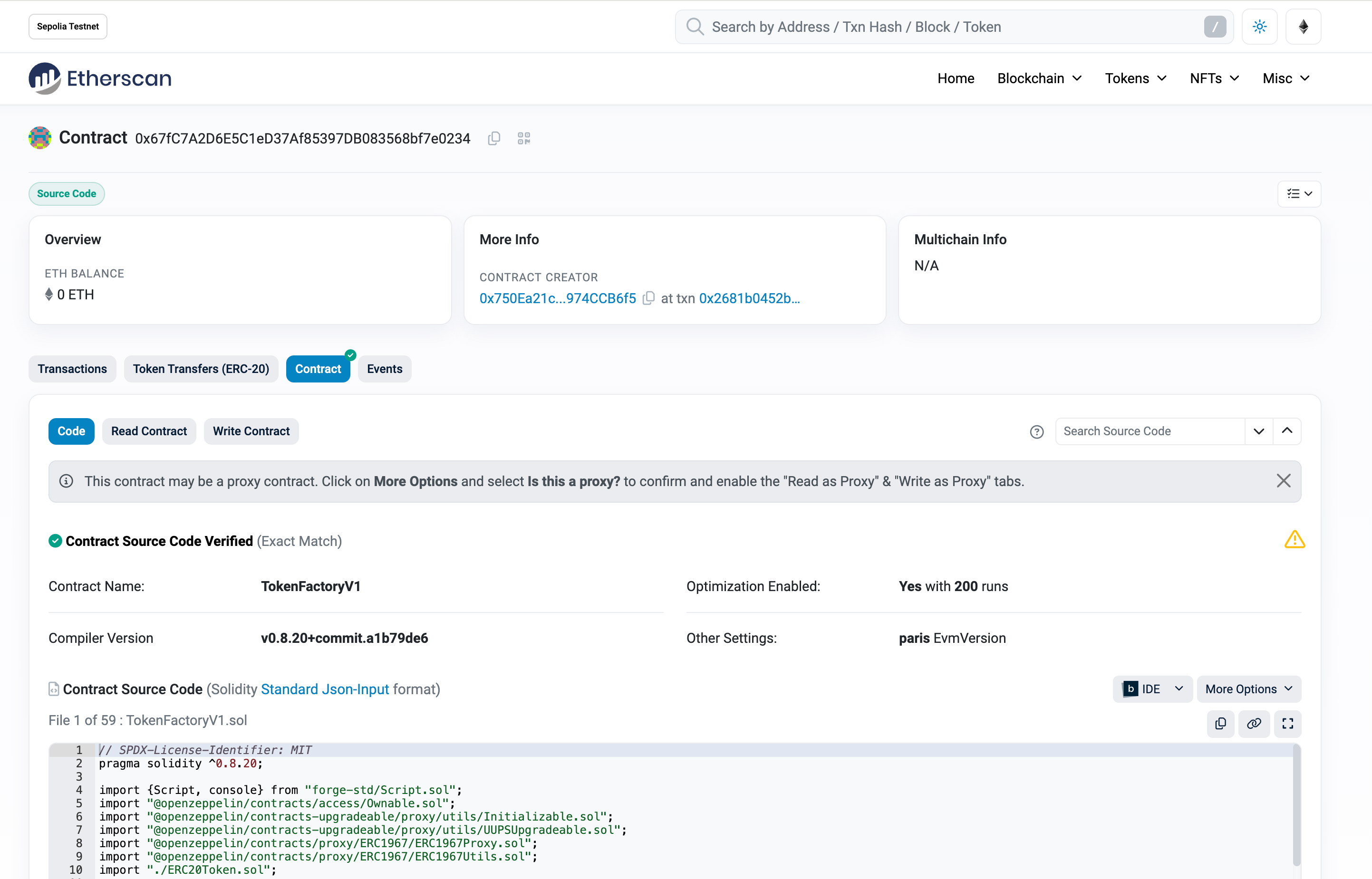Click 'Yes with 200 runs' optimization value
This screenshot has width=1372, height=879.
click(x=954, y=587)
